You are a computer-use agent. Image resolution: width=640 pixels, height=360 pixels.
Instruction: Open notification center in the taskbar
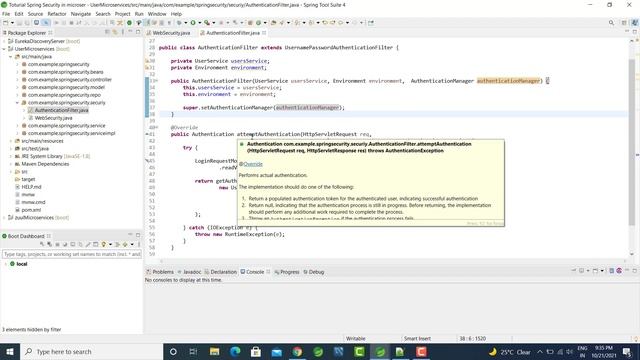pyautogui.click(x=628, y=351)
